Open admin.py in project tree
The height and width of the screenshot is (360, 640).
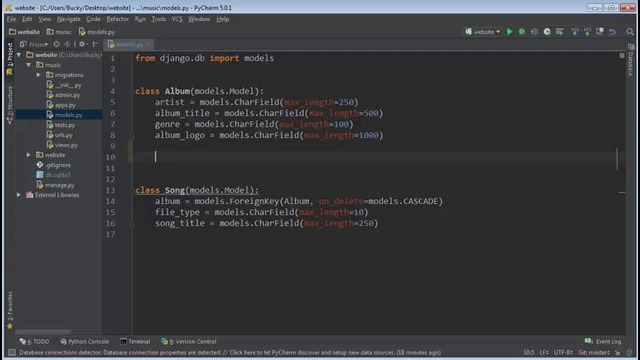[63, 95]
